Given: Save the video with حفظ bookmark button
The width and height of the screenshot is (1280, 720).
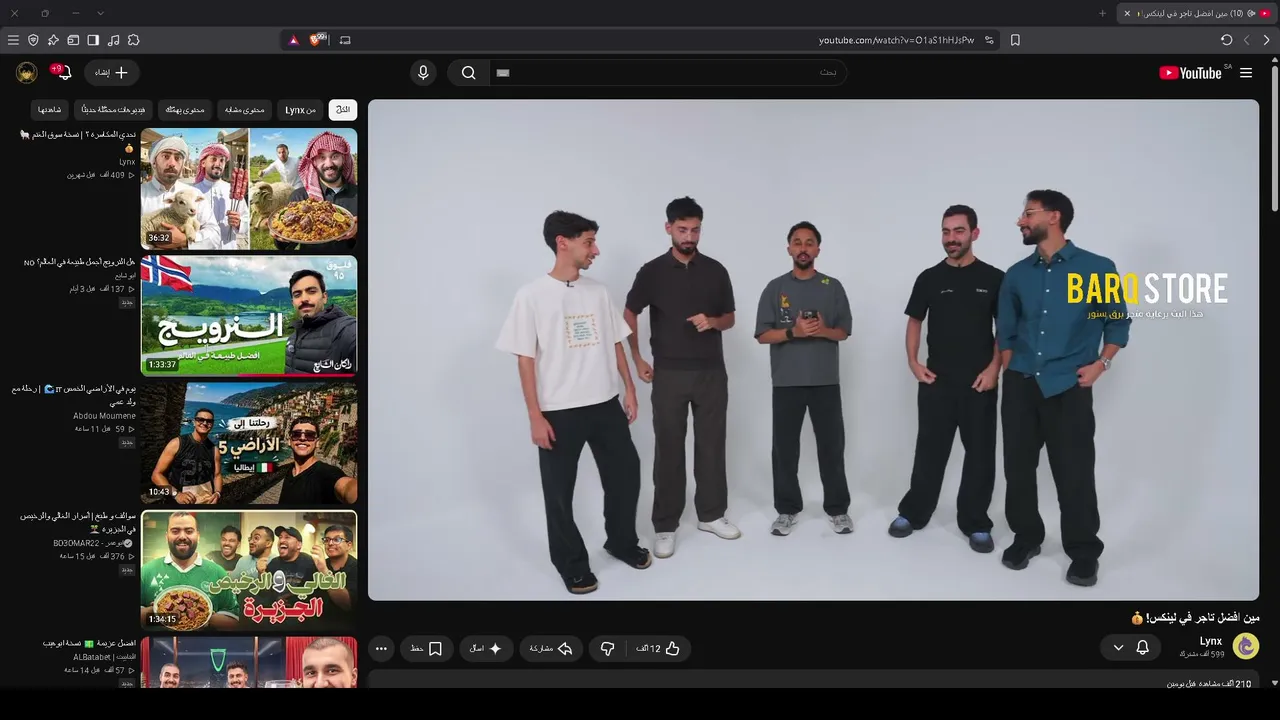Looking at the screenshot, I should [x=426, y=648].
